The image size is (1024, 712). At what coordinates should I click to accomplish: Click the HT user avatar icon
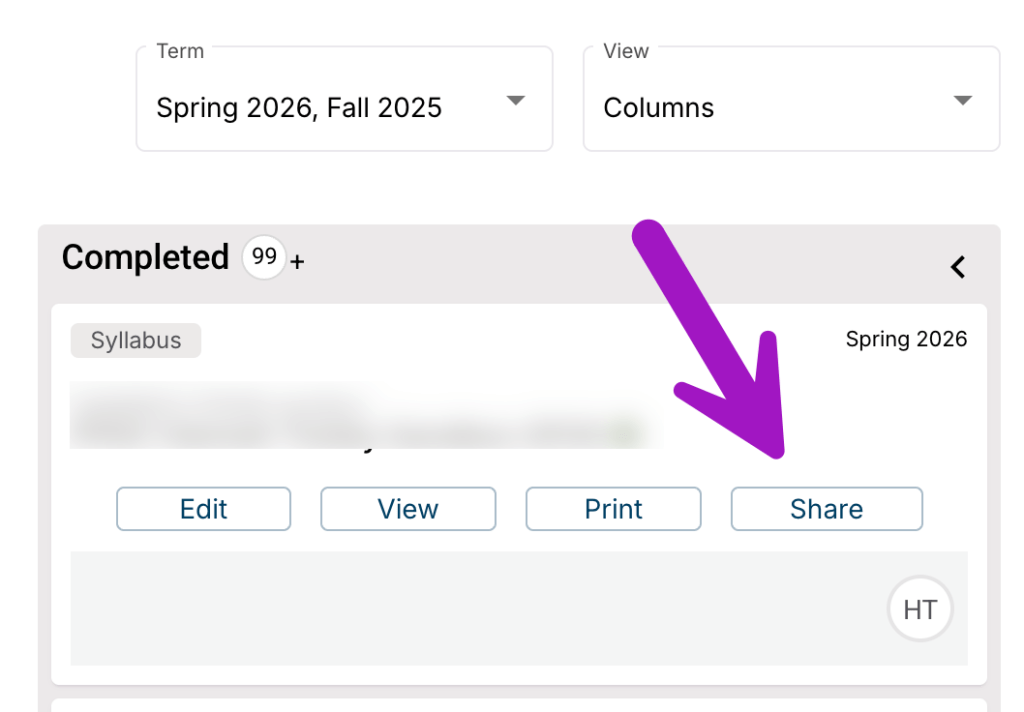[919, 608]
